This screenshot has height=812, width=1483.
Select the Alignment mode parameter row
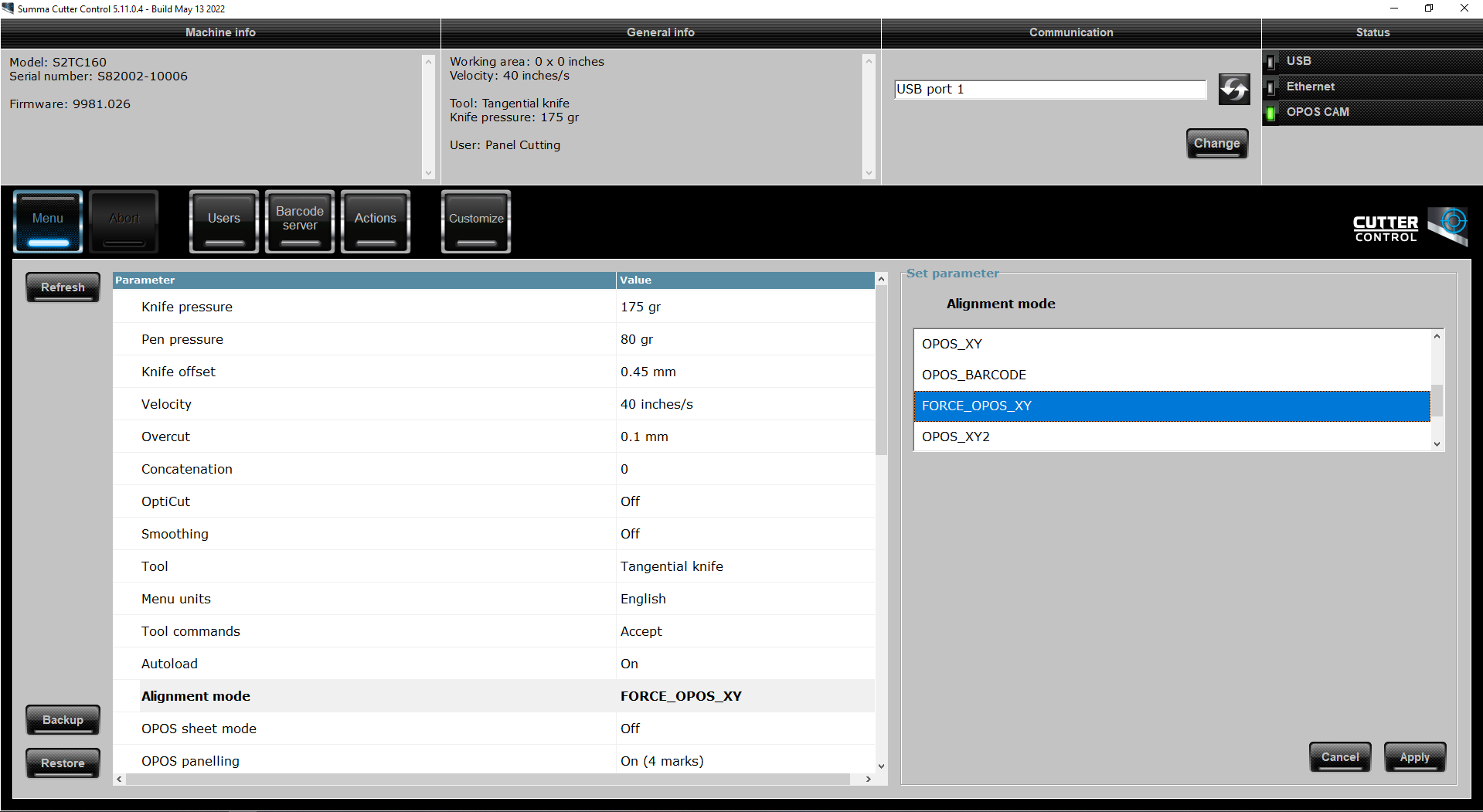pos(494,696)
